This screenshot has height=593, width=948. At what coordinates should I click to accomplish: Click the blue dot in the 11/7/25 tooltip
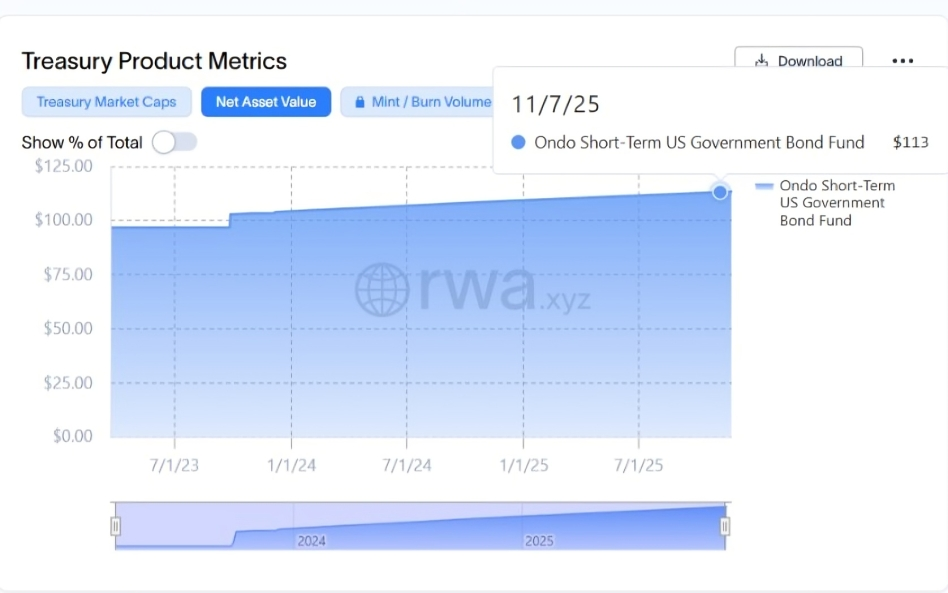coord(518,142)
